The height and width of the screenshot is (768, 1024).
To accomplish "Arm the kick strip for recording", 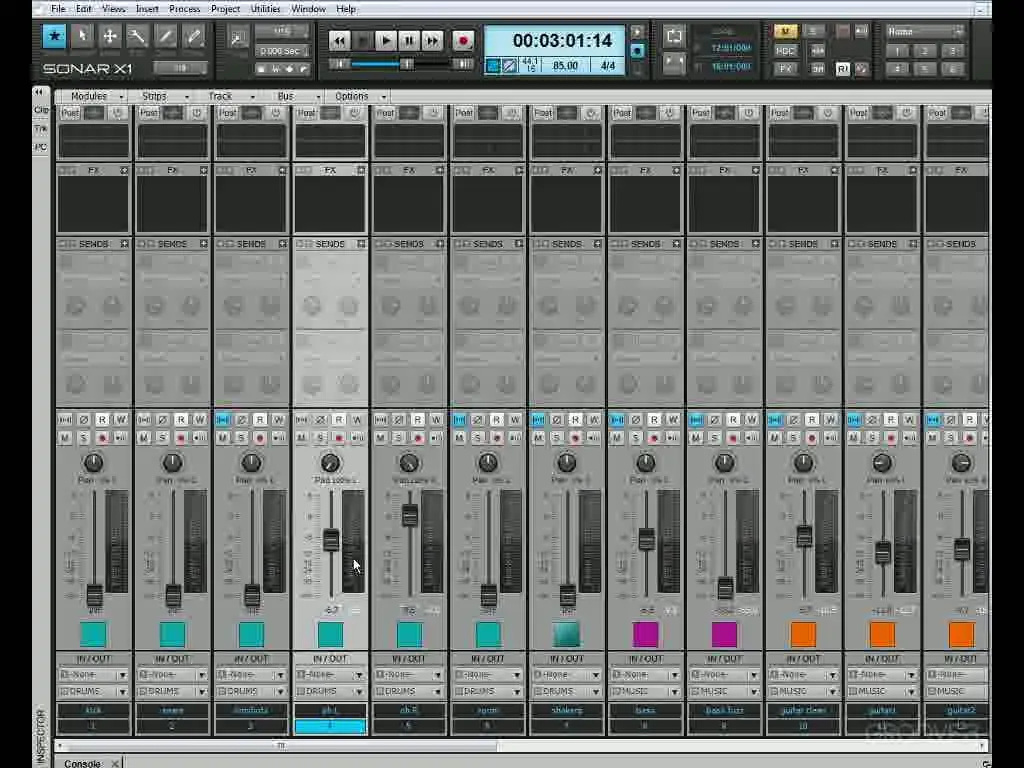I will click(102, 438).
